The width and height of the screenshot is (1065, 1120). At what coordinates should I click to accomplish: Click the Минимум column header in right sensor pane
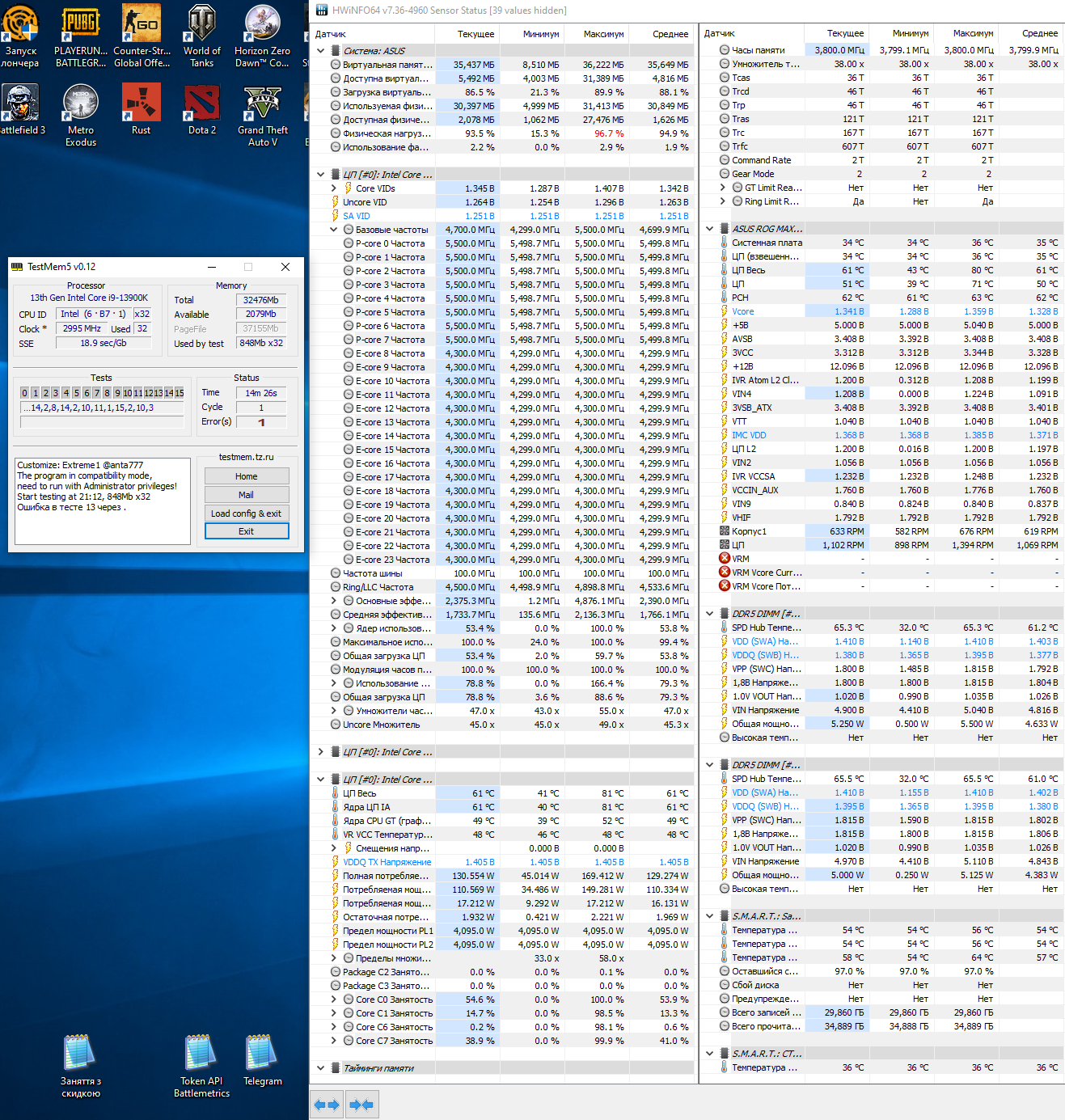pyautogui.click(x=901, y=33)
